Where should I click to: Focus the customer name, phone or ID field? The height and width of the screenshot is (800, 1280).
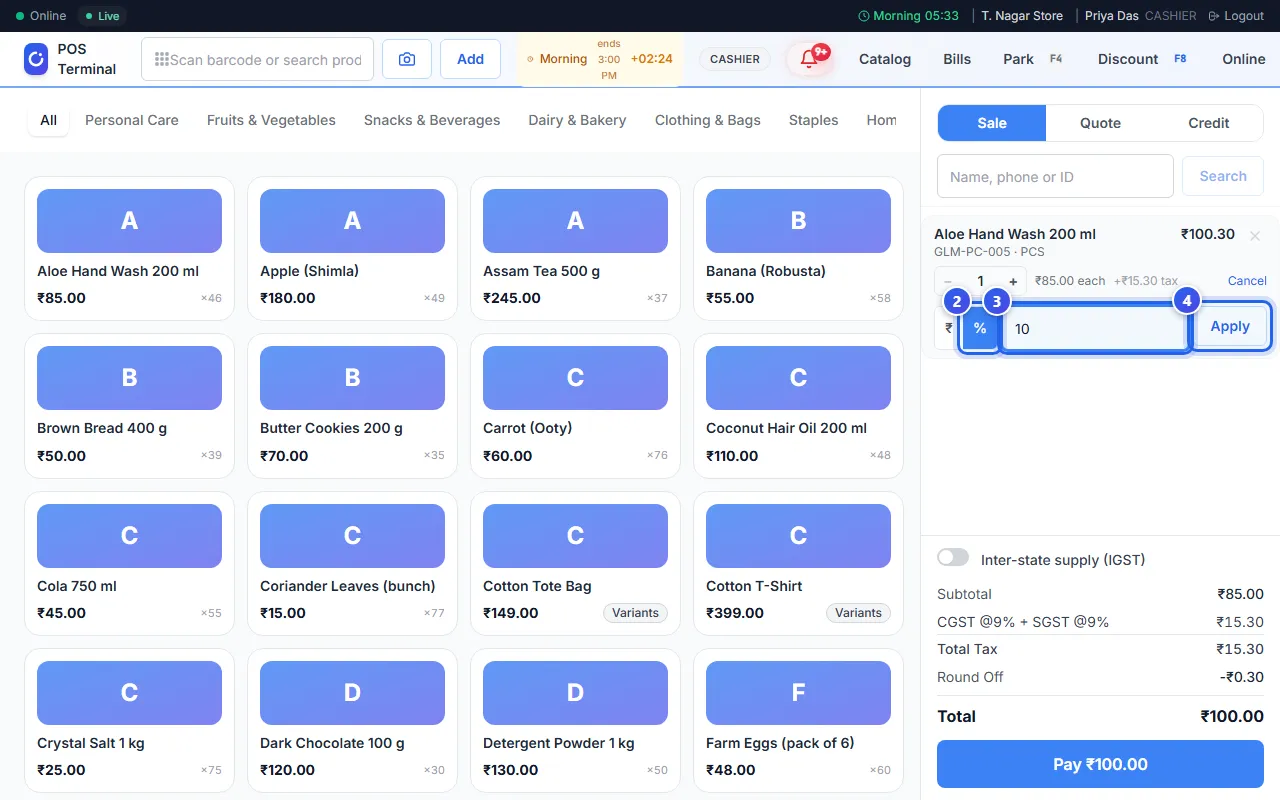pos(1055,176)
